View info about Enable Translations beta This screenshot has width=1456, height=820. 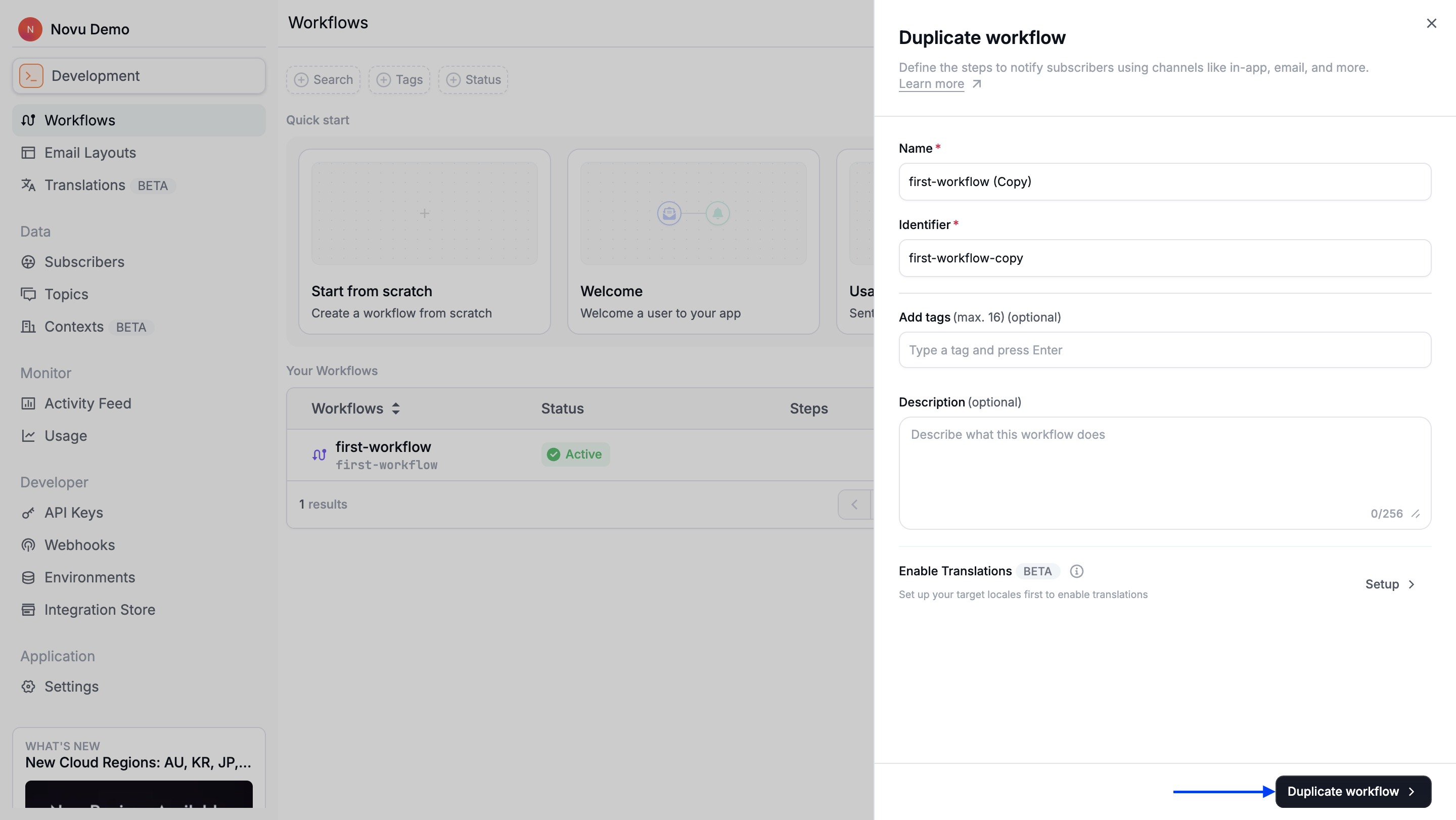point(1076,571)
